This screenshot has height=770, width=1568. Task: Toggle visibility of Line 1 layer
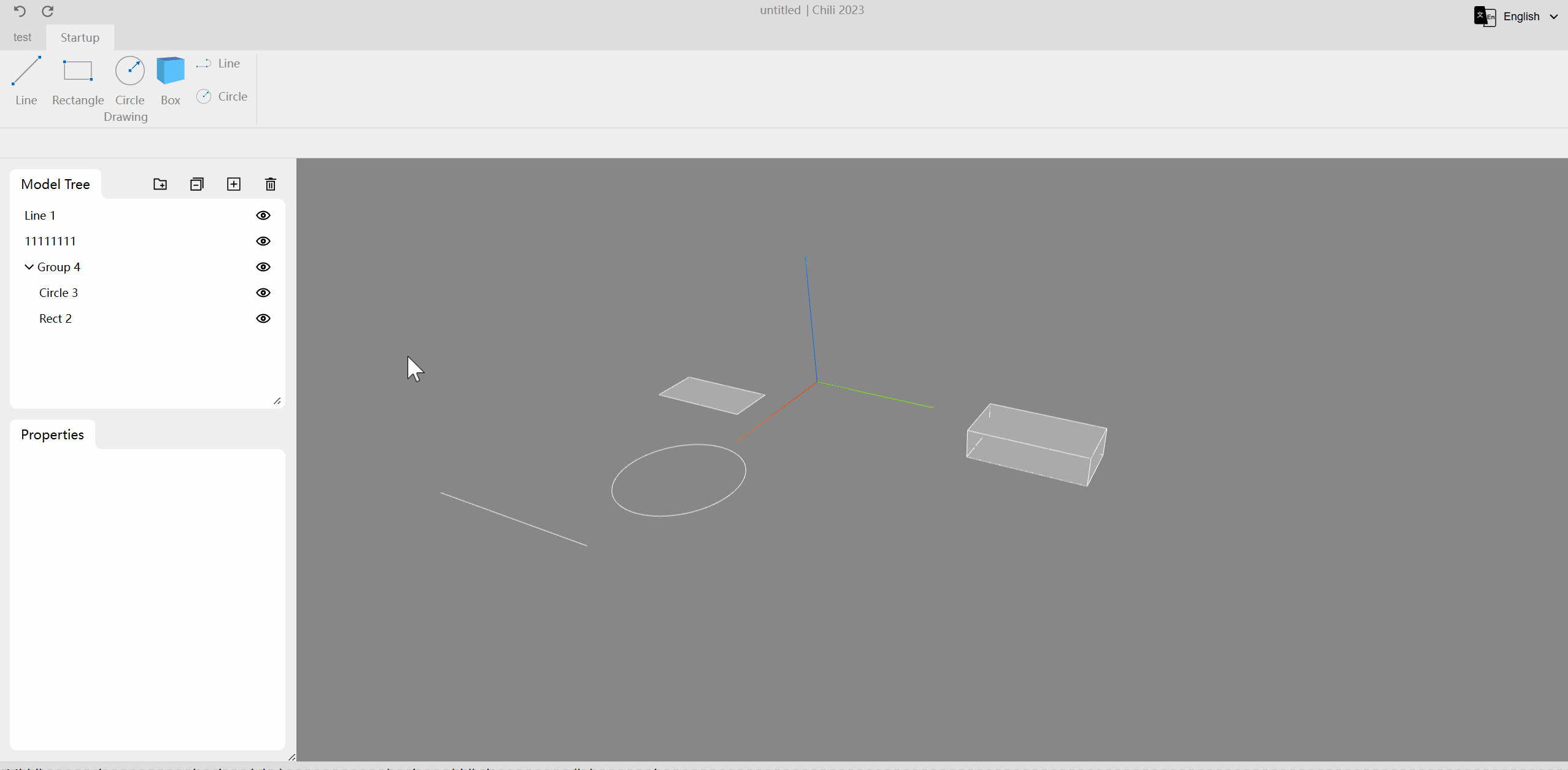coord(263,215)
